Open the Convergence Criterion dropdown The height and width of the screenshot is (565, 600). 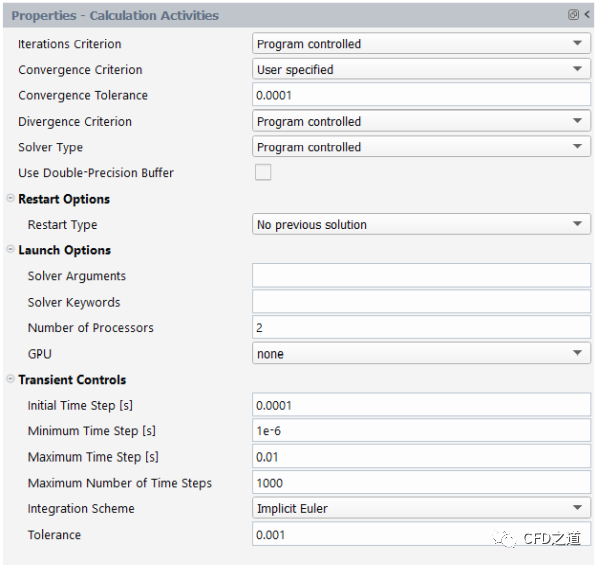[x=421, y=70]
